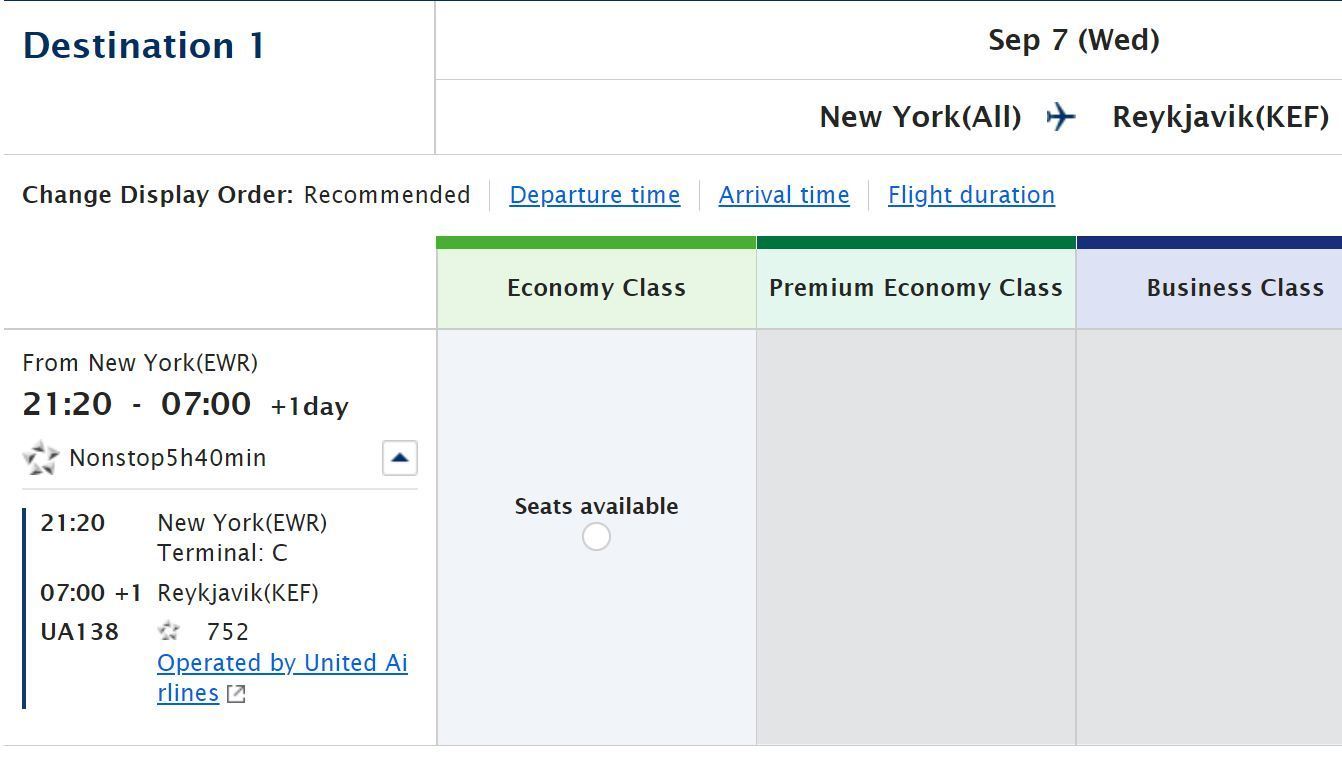Sort flights by Departure time

pyautogui.click(x=595, y=195)
